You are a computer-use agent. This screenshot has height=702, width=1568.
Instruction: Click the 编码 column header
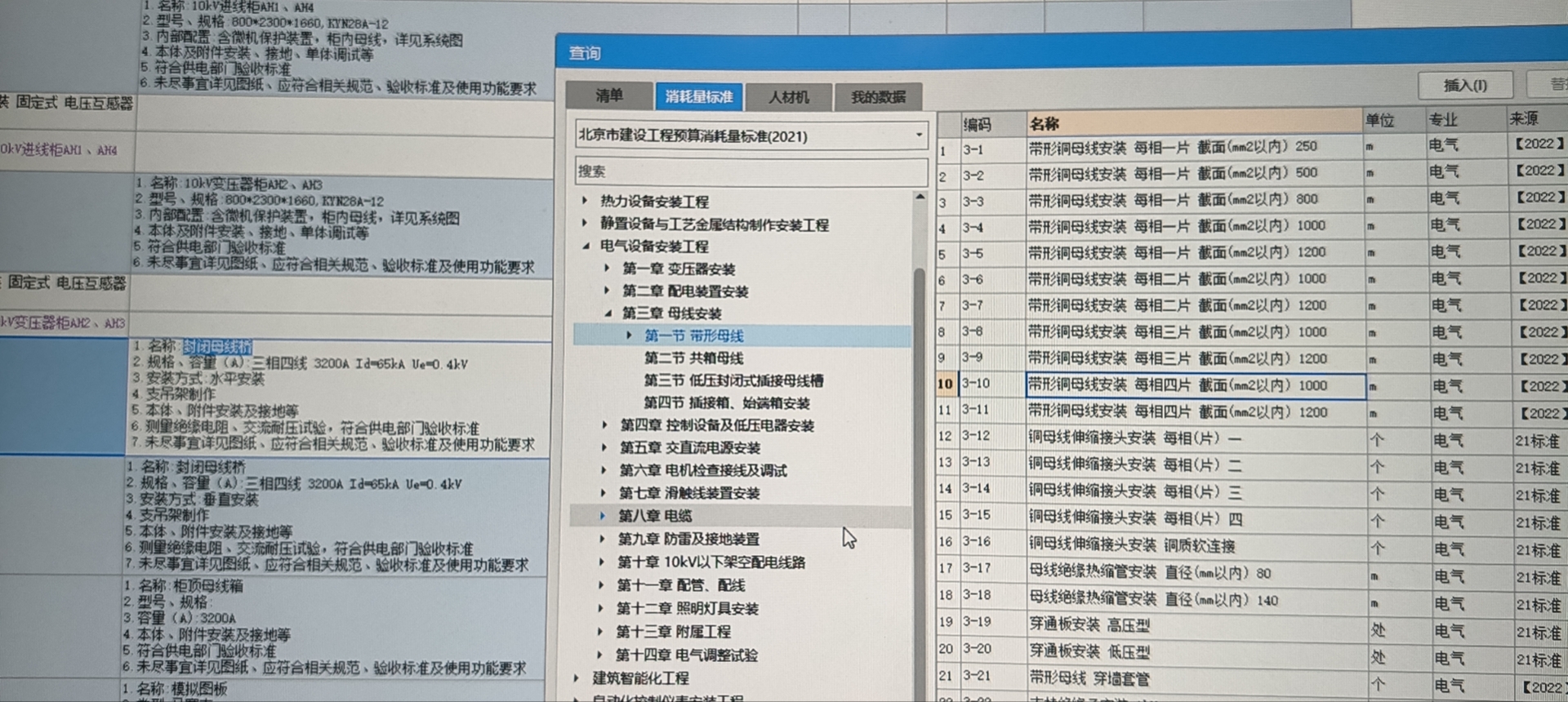991,124
